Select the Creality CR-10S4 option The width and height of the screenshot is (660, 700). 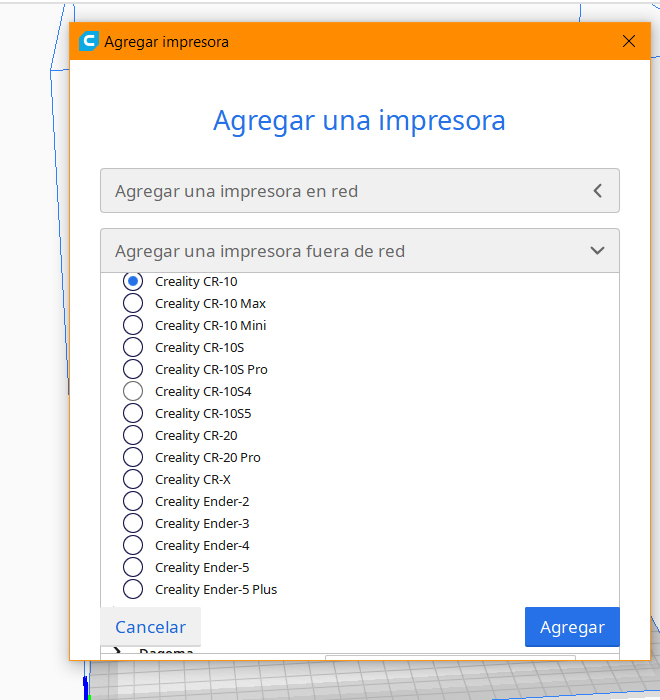coord(133,392)
